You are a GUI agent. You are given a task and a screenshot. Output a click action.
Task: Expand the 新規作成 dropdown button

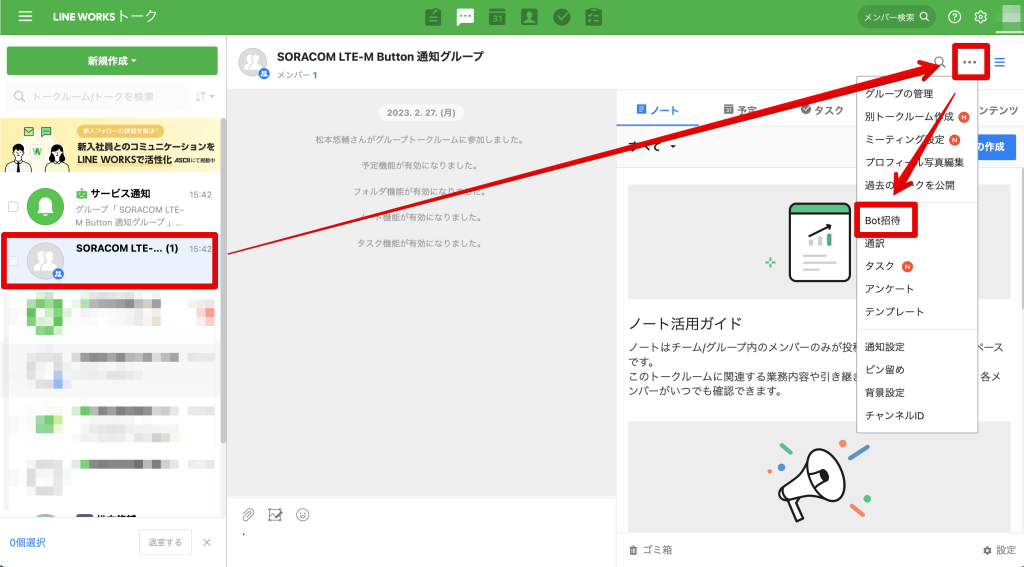[x=112, y=61]
